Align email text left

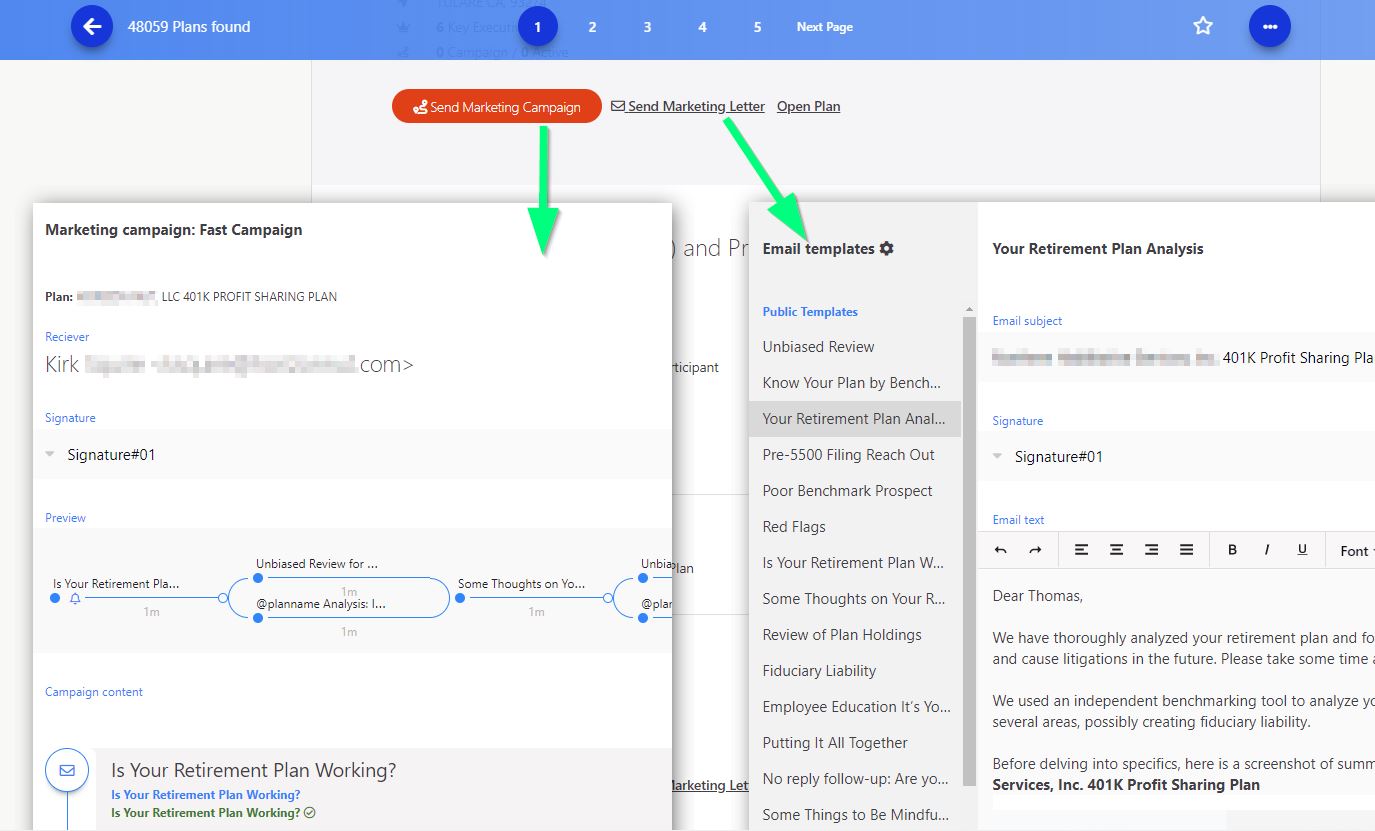pos(1081,550)
